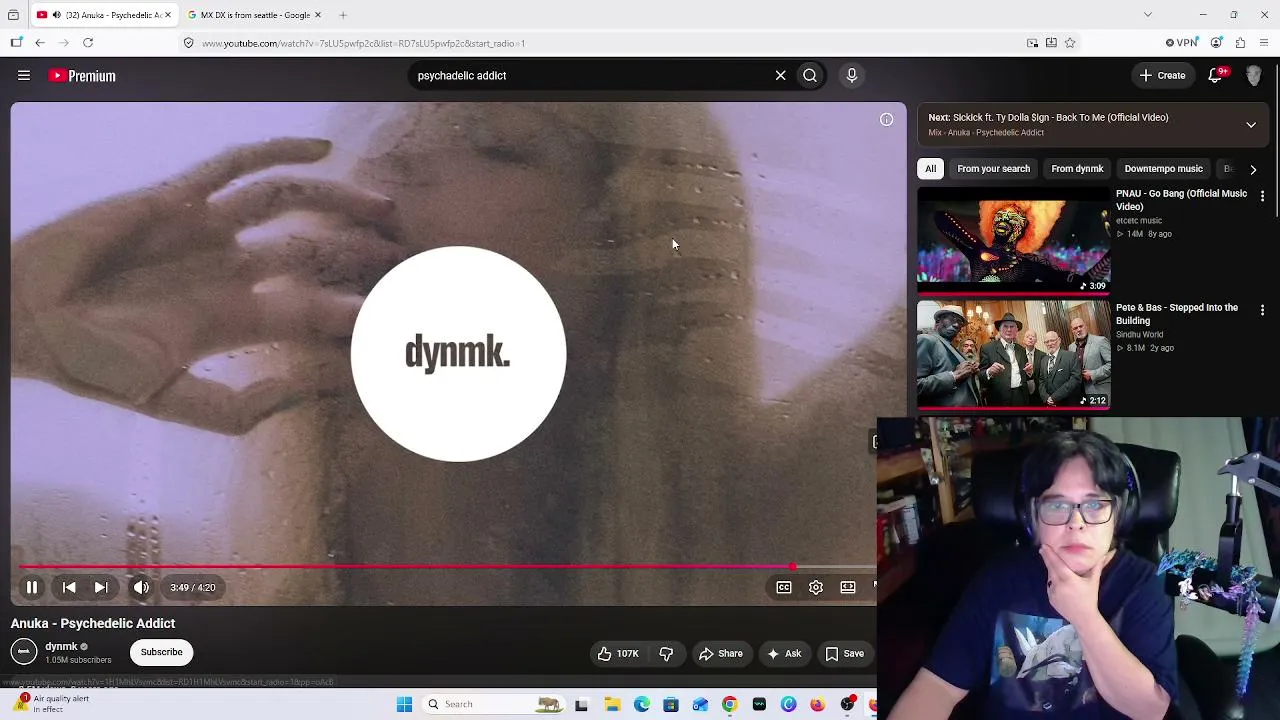
Task: Open browser extensions puzzle icon
Action: tap(1240, 43)
